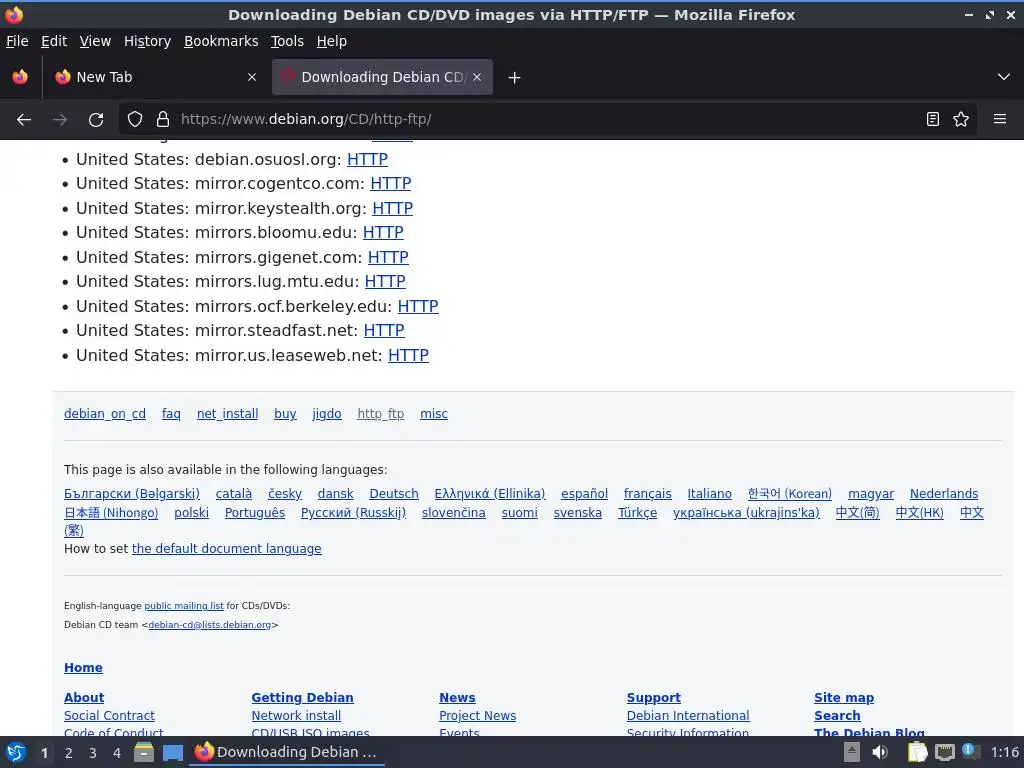The width and height of the screenshot is (1024, 768).
Task: Open the volume control tray icon
Action: 880,752
